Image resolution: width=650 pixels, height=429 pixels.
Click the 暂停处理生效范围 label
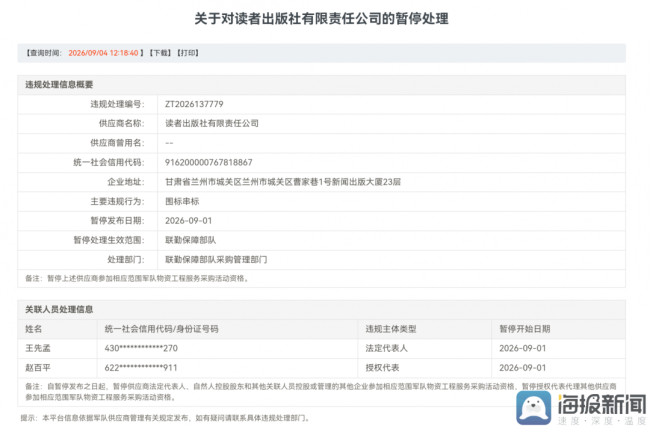[109, 240]
